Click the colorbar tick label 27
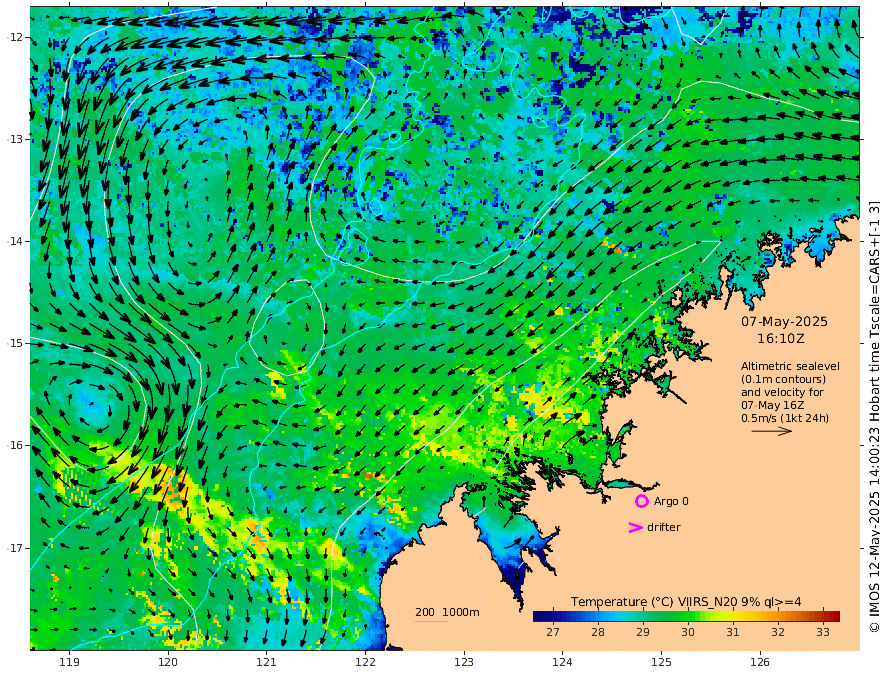The width and height of the screenshot is (880, 680). (x=553, y=632)
